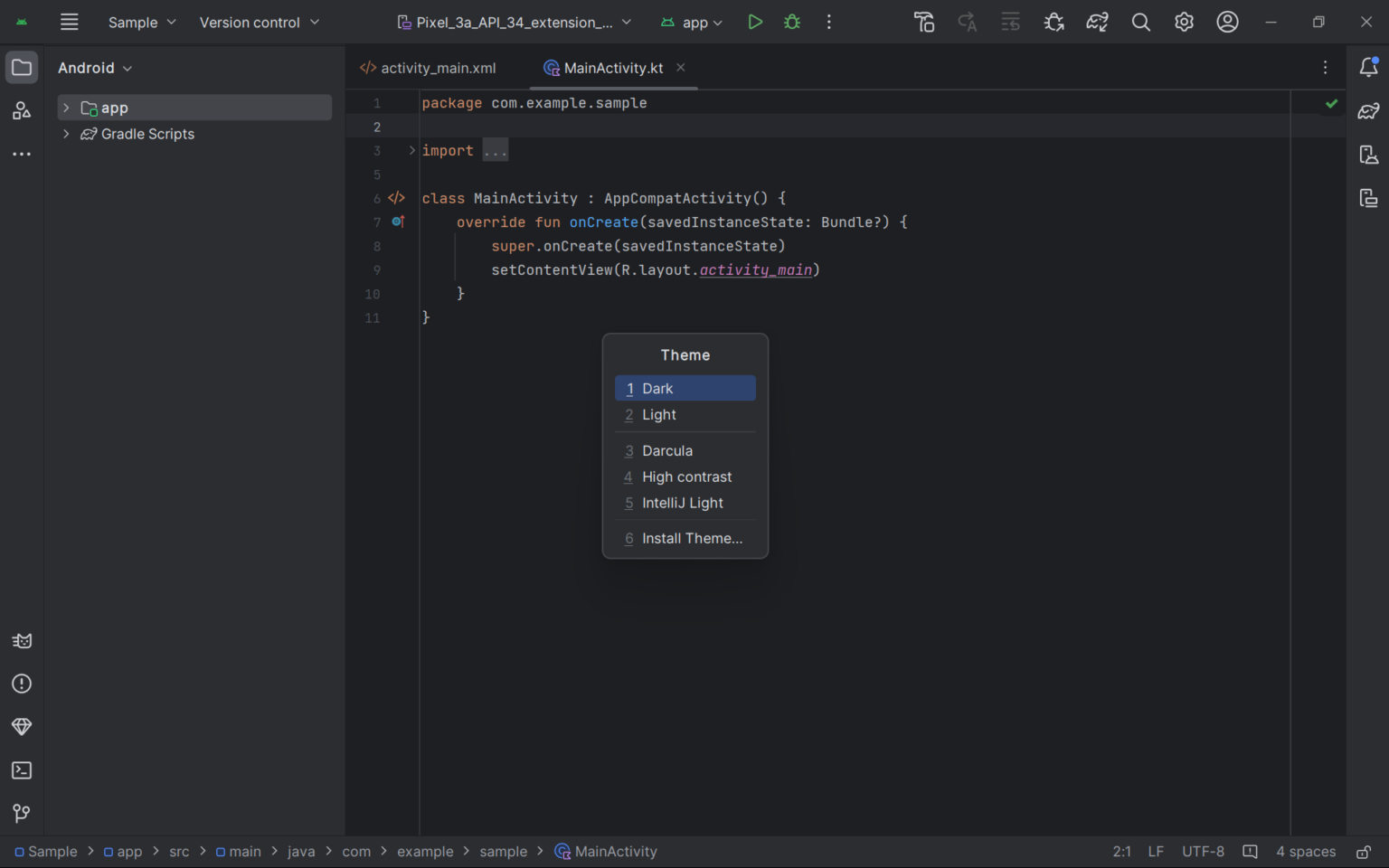This screenshot has width=1389, height=868.
Task: Expand the app module in project tree
Action: (65, 107)
